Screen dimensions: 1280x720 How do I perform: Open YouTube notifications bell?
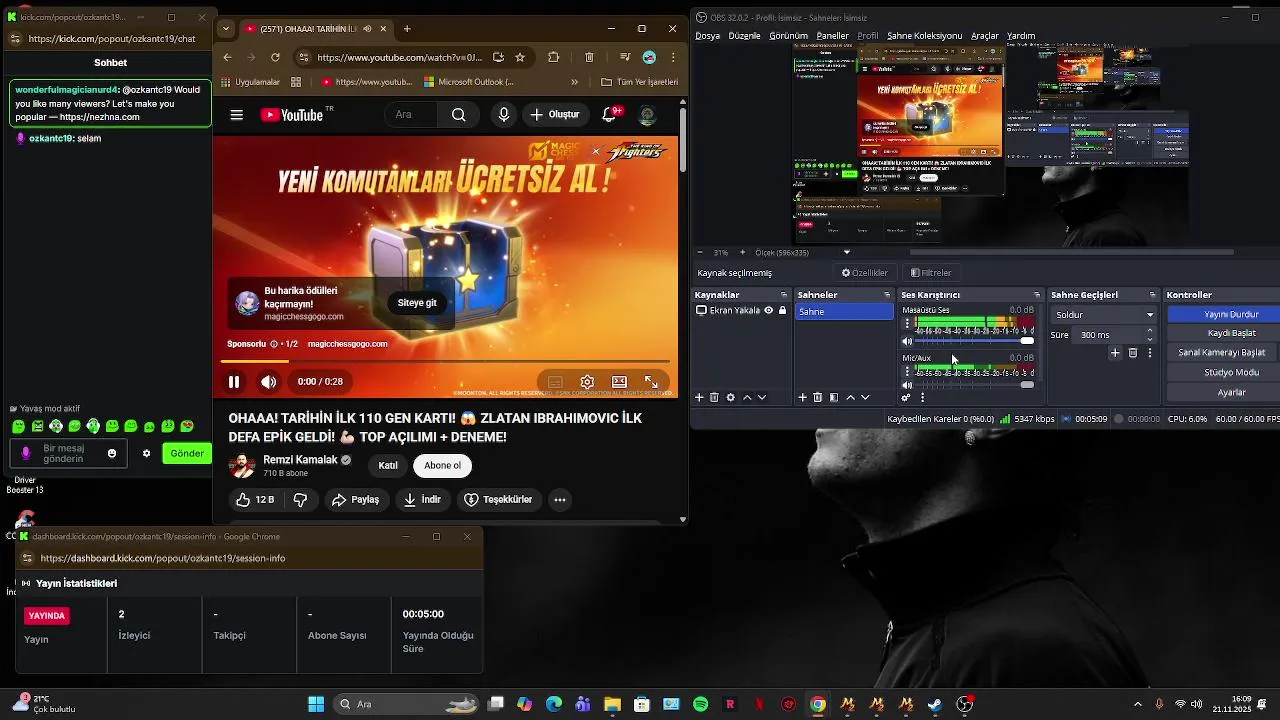coord(610,115)
